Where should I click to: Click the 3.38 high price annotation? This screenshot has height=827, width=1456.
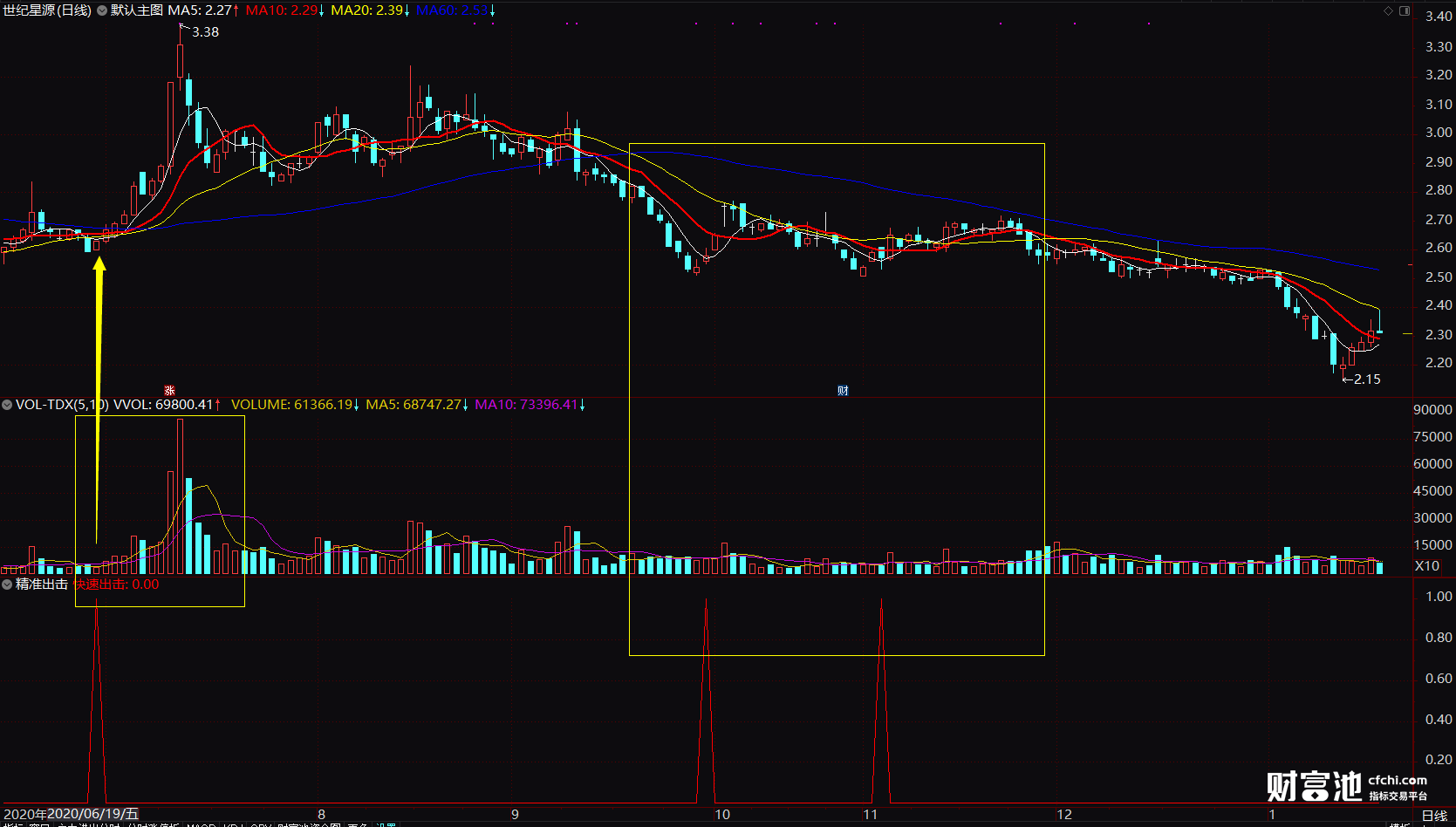tap(206, 32)
